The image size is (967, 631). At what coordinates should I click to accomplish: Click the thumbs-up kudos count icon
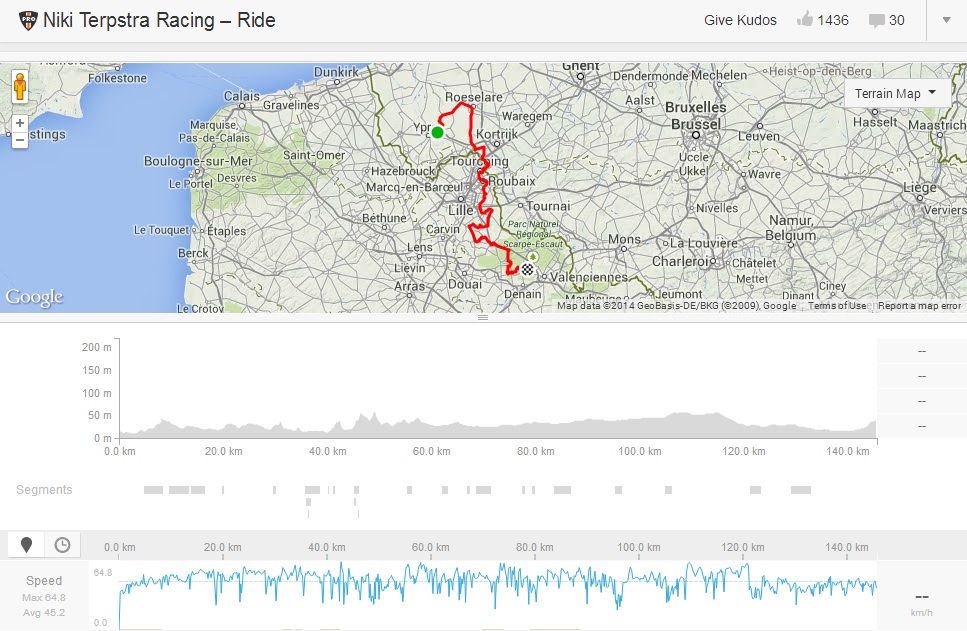pos(804,20)
